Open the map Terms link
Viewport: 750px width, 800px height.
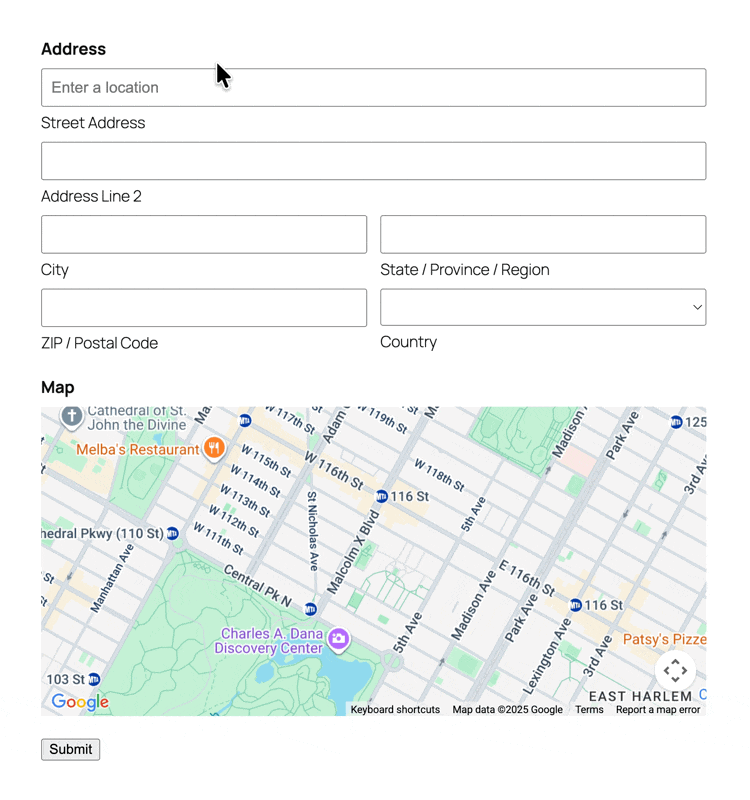click(x=589, y=709)
